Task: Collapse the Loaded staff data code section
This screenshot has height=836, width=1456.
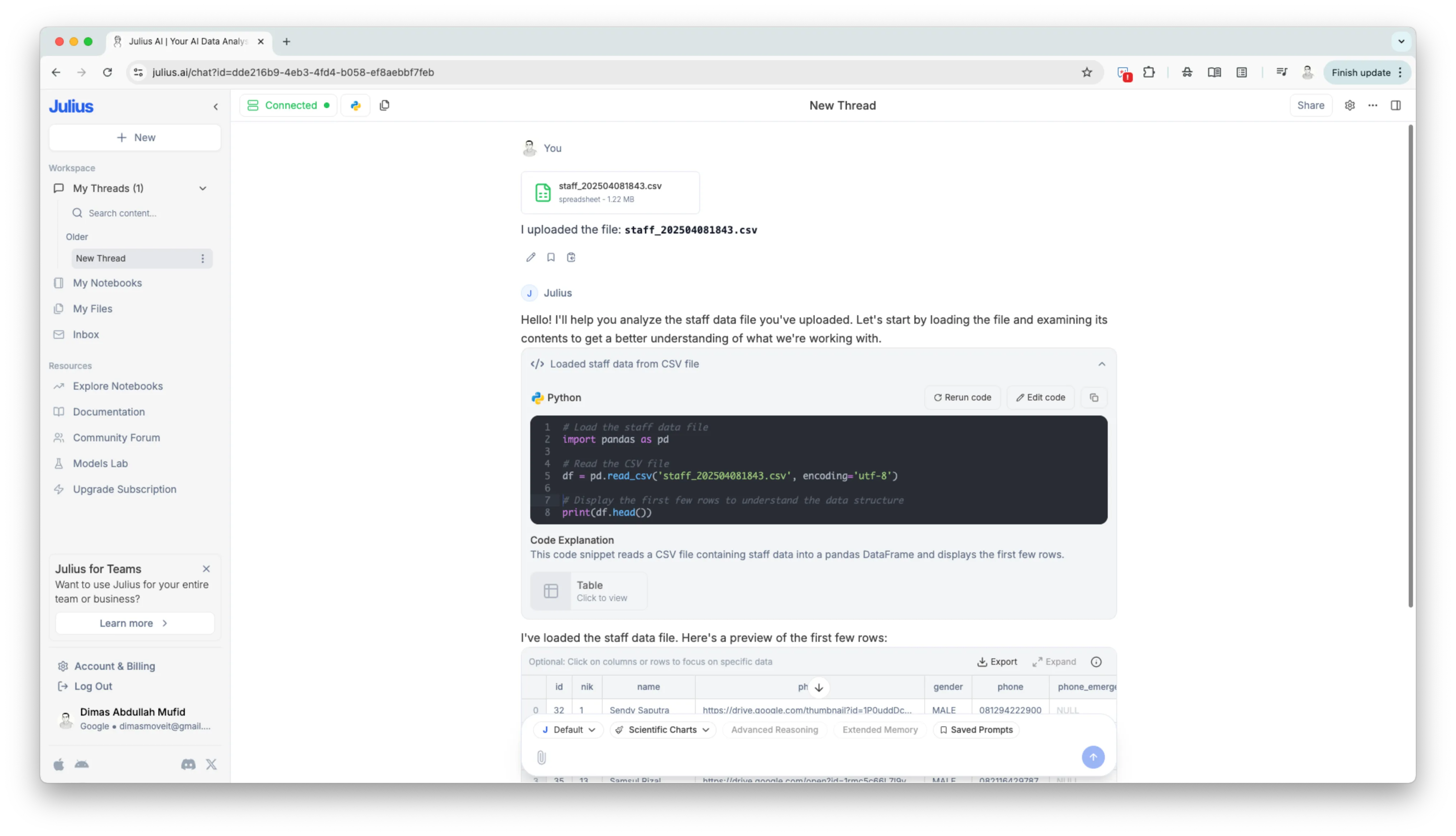Action: [1101, 364]
